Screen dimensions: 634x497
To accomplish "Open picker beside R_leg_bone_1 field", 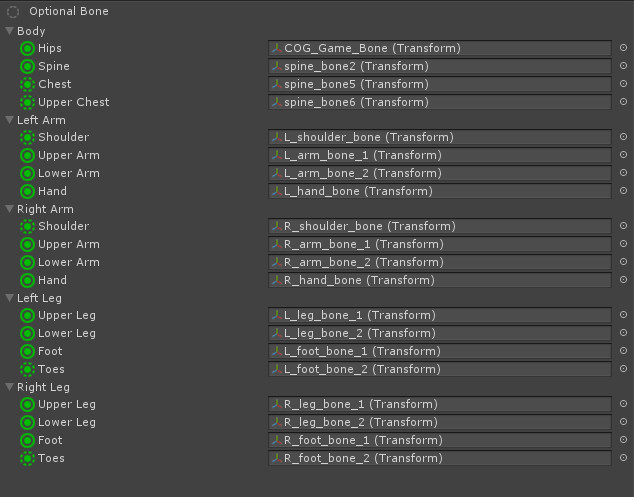I will pyautogui.click(x=623, y=404).
